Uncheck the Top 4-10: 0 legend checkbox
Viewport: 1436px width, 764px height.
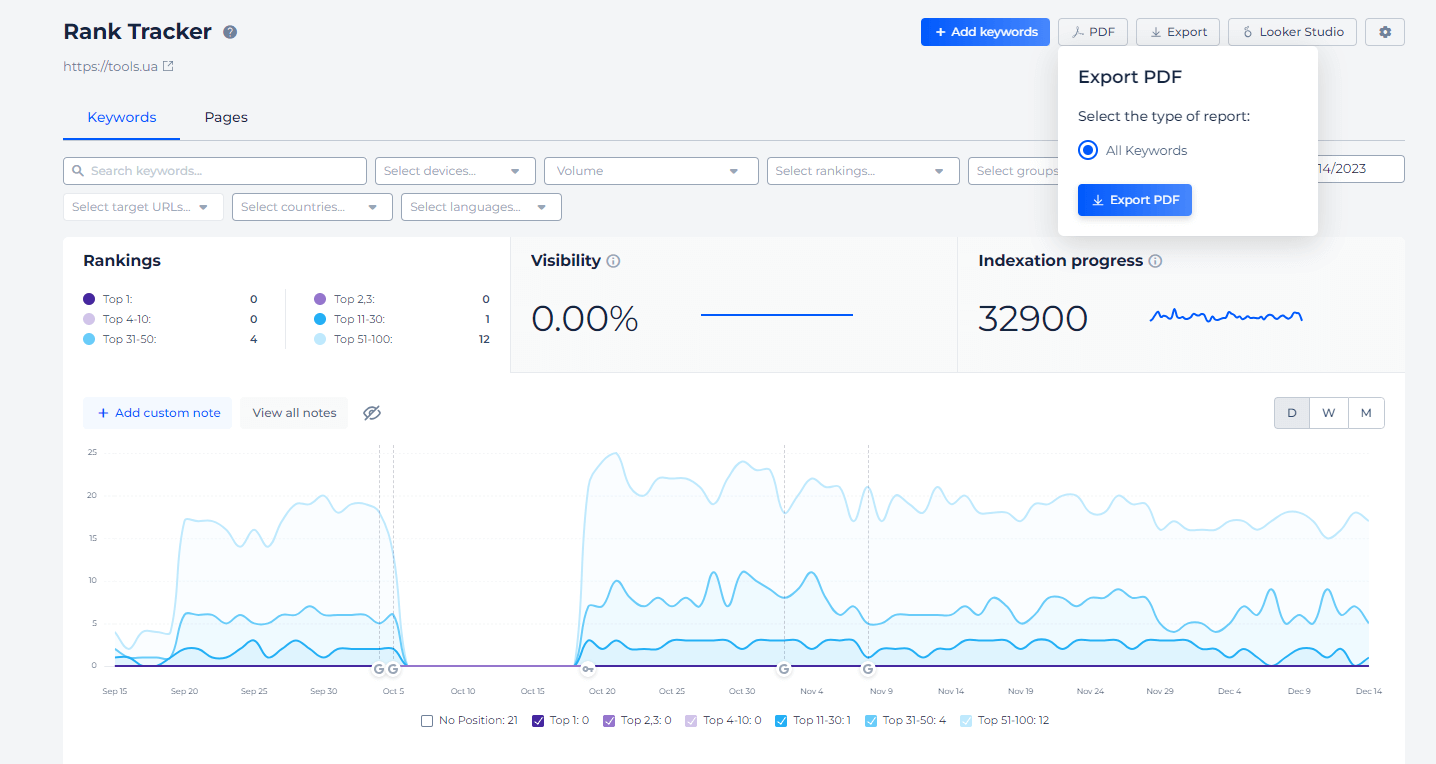[691, 720]
